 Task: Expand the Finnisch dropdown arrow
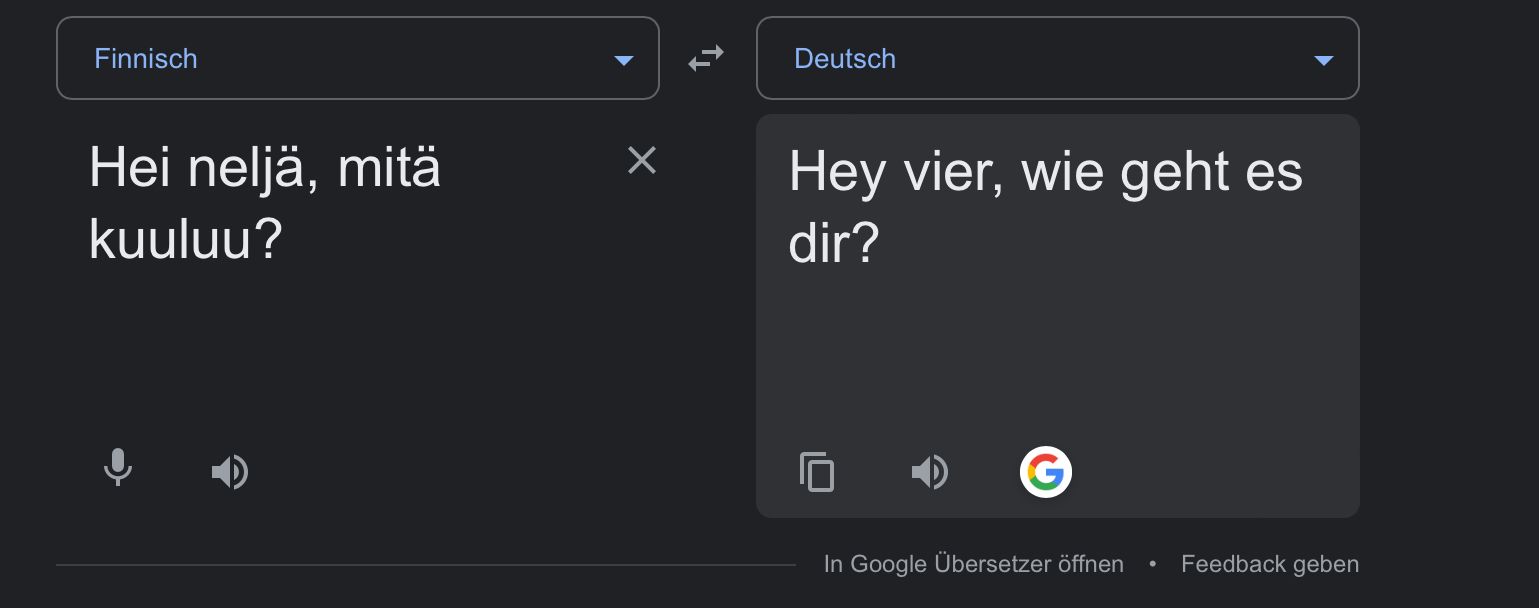[x=623, y=60]
